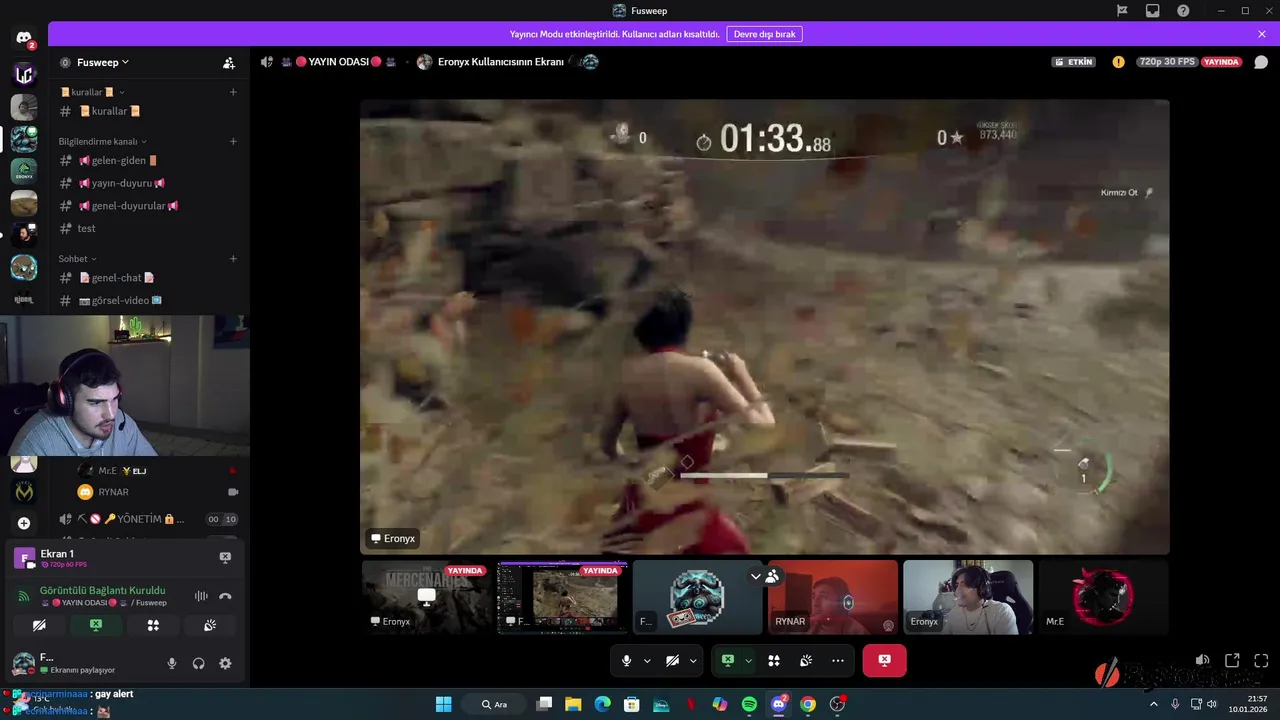
Task: Mute microphone in user panel
Action: (x=172, y=663)
